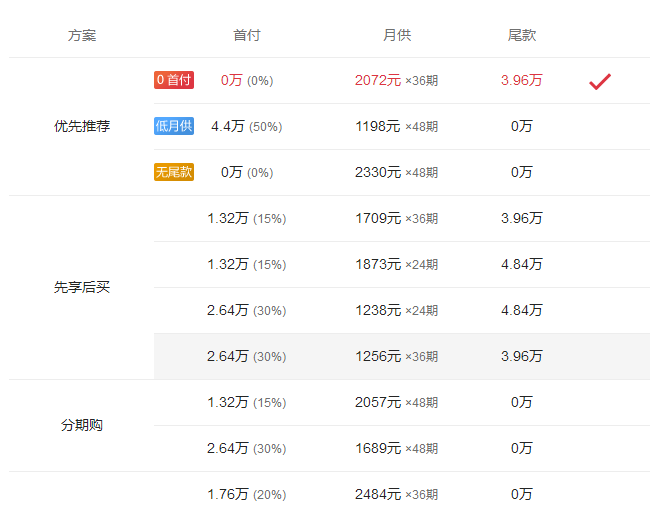Click the '优先推荐' category label
Image resolution: width=650 pixels, height=521 pixels.
click(82, 127)
